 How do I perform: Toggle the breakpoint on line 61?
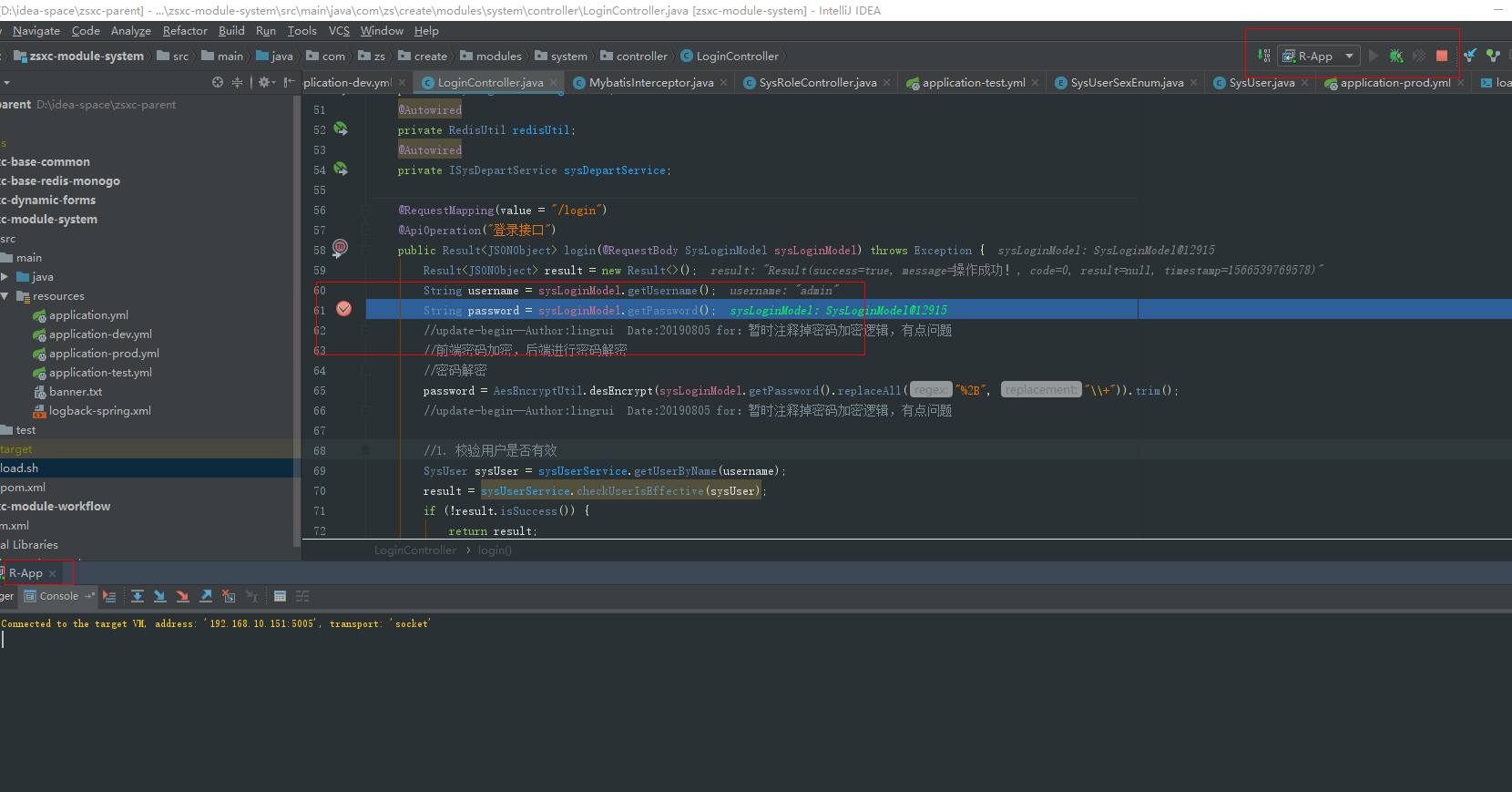343,310
